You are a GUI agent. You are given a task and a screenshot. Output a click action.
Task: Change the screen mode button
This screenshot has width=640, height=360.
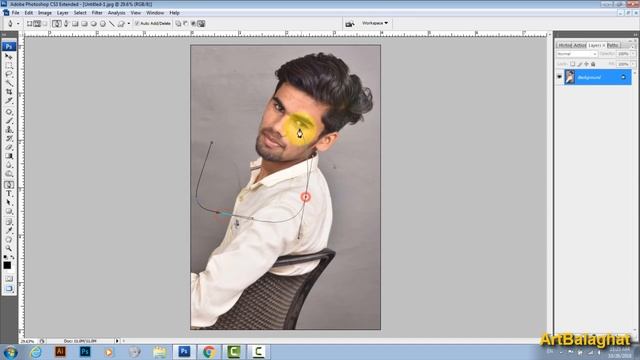click(x=9, y=288)
